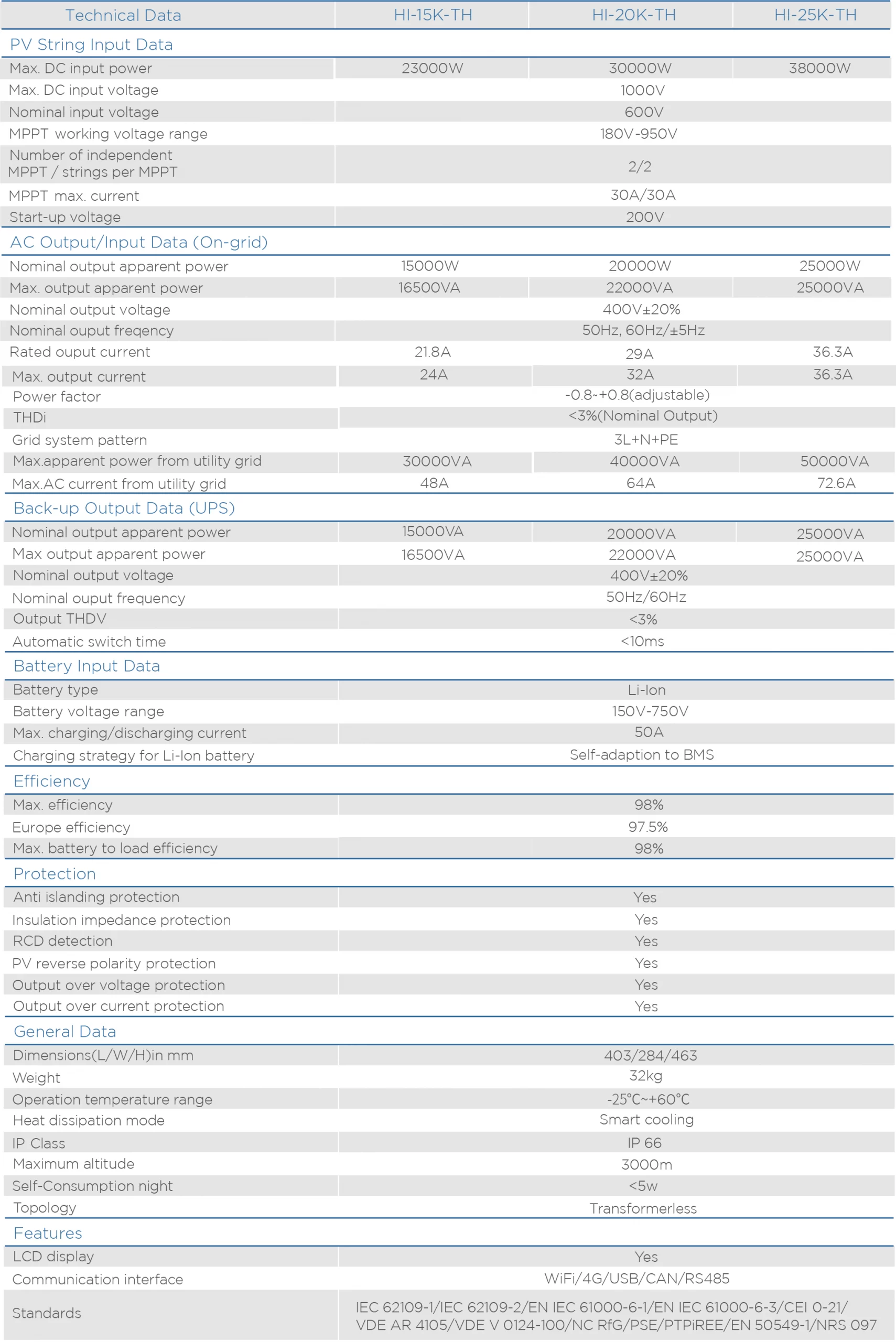The image size is (896, 1342).
Task: Select the PV String Input Data heading
Action: tap(91, 45)
